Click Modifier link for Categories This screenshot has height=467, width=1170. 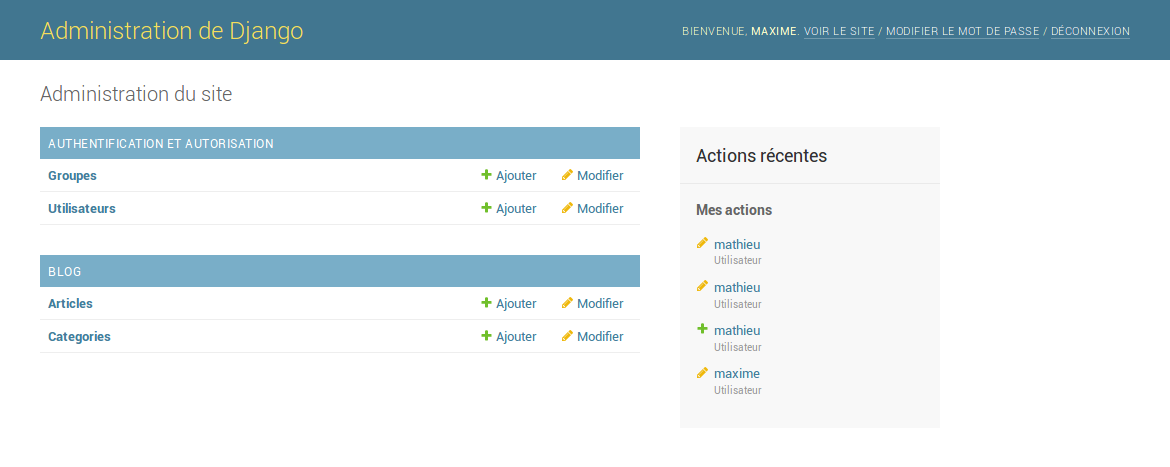coord(600,336)
